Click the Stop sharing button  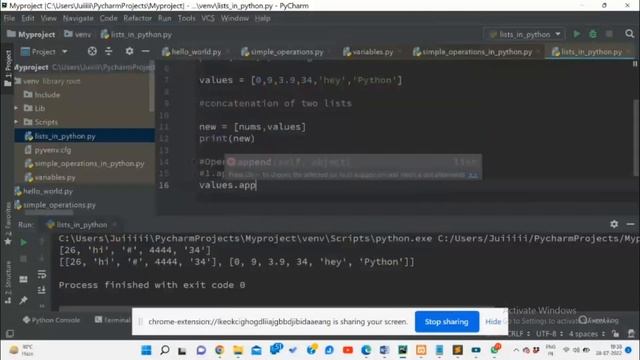coord(447,322)
